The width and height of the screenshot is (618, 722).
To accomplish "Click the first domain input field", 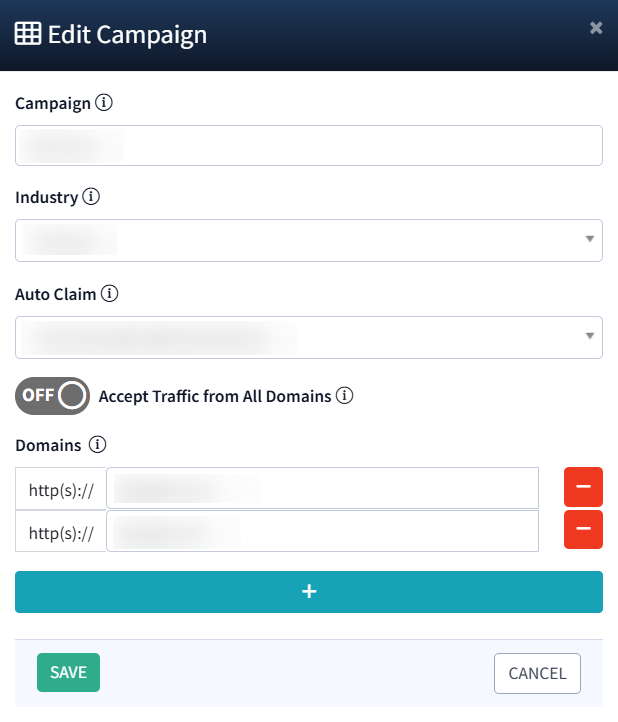I will pyautogui.click(x=322, y=488).
